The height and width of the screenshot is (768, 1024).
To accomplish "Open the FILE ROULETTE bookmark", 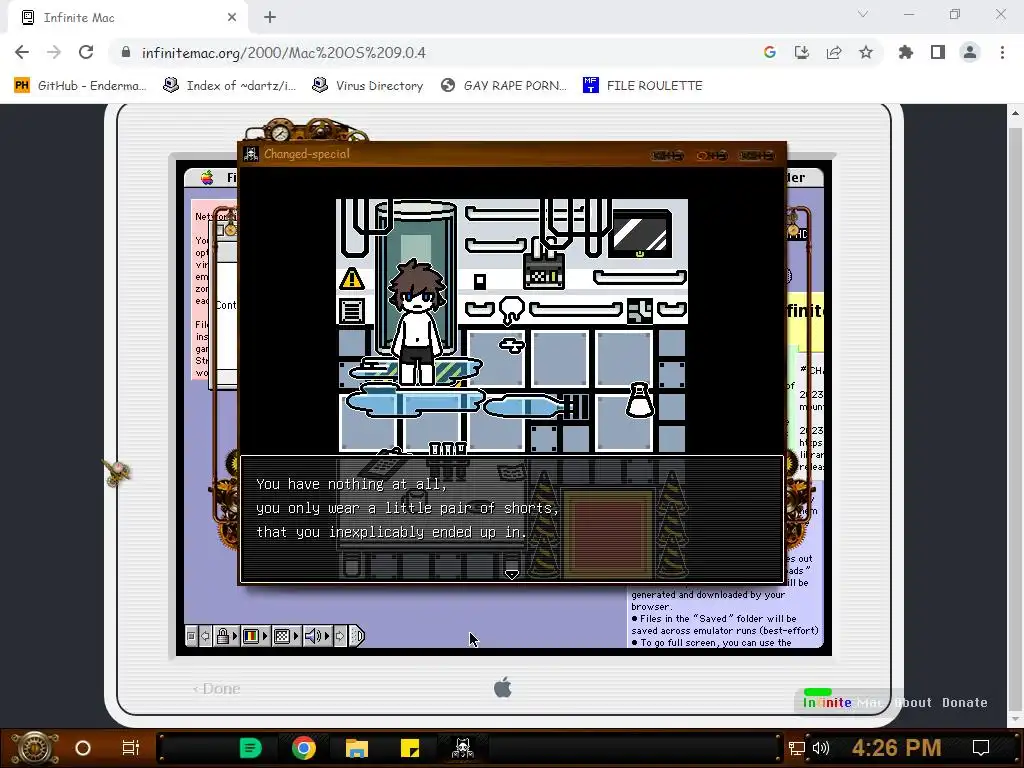I will click(643, 86).
